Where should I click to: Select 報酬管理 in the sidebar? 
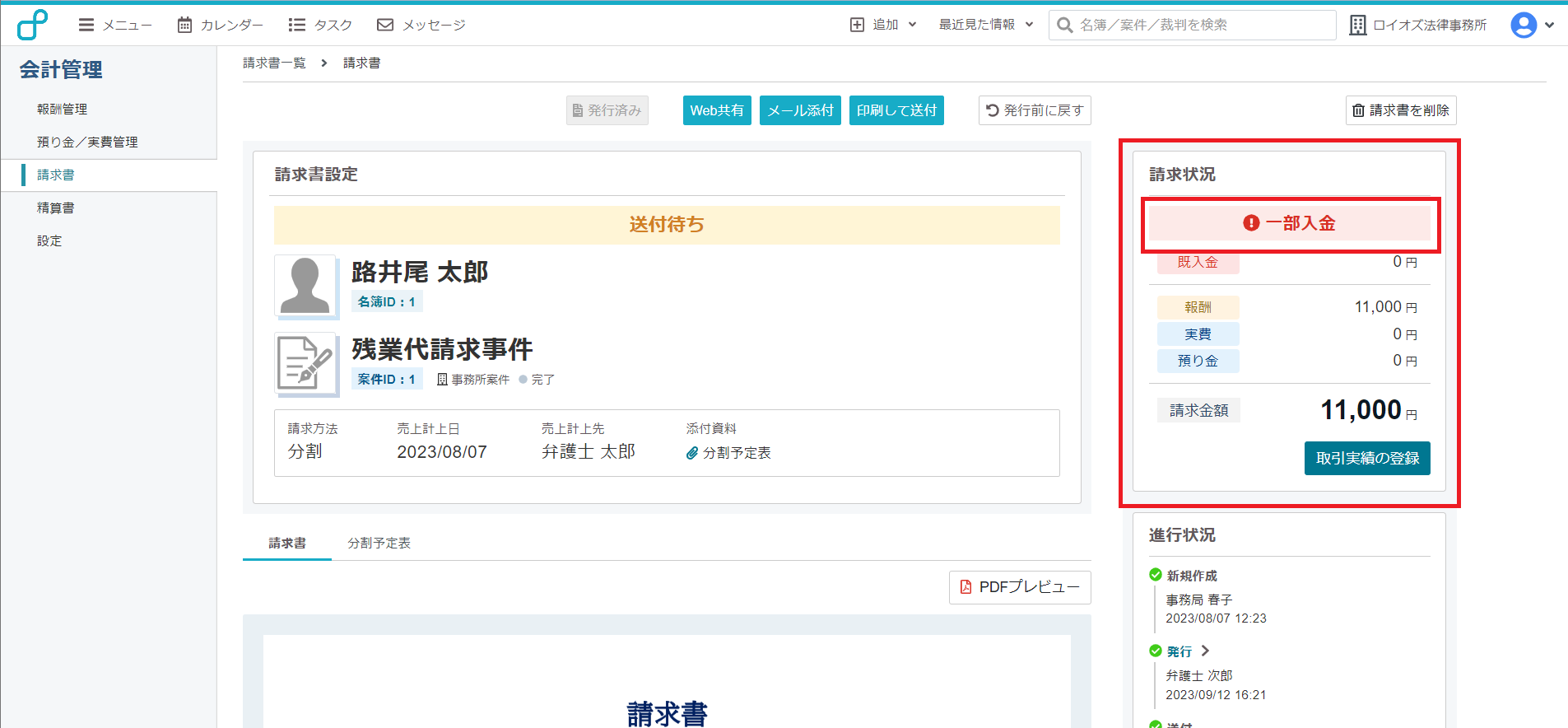click(62, 109)
